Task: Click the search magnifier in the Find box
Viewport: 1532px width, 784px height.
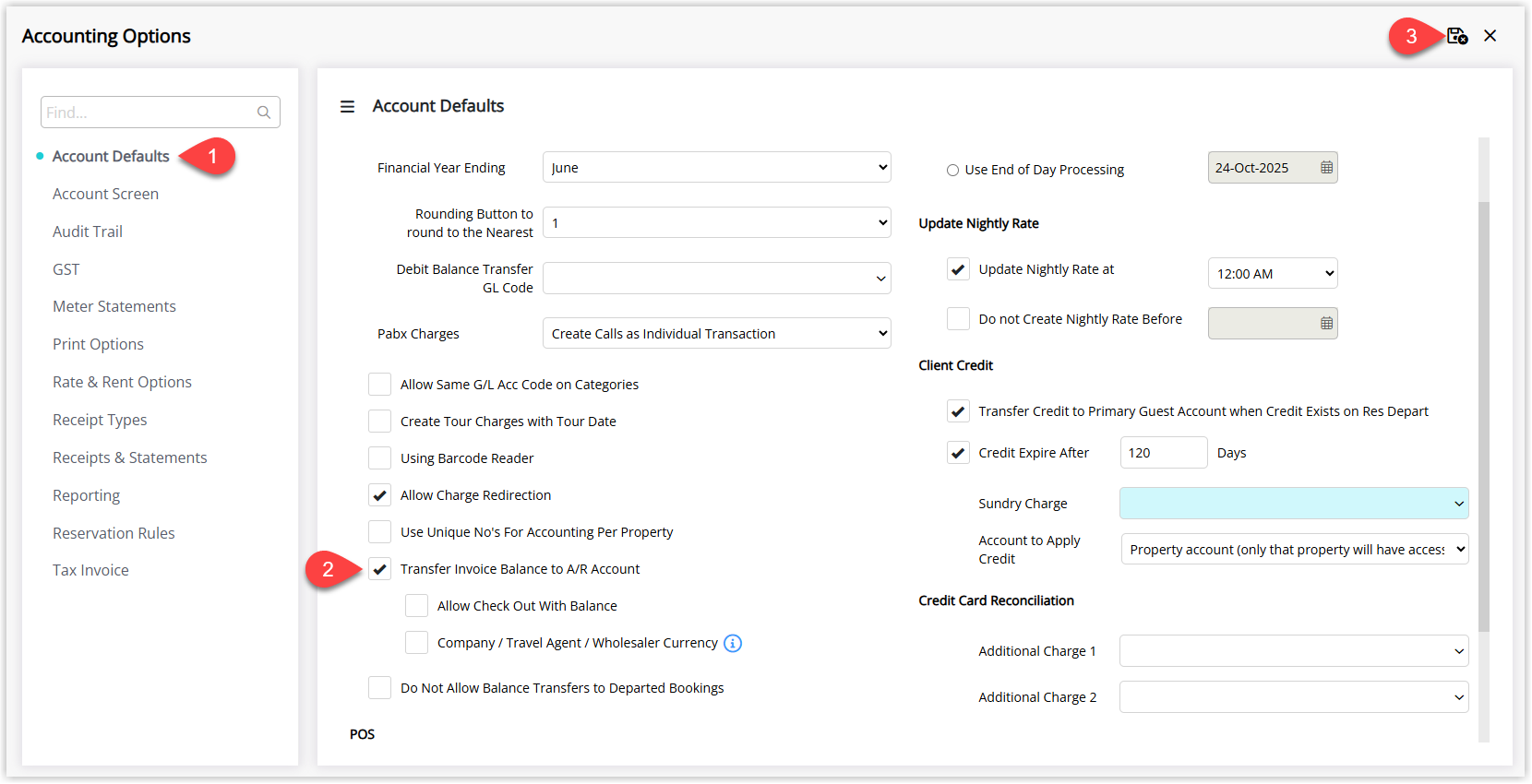Action: pyautogui.click(x=264, y=113)
